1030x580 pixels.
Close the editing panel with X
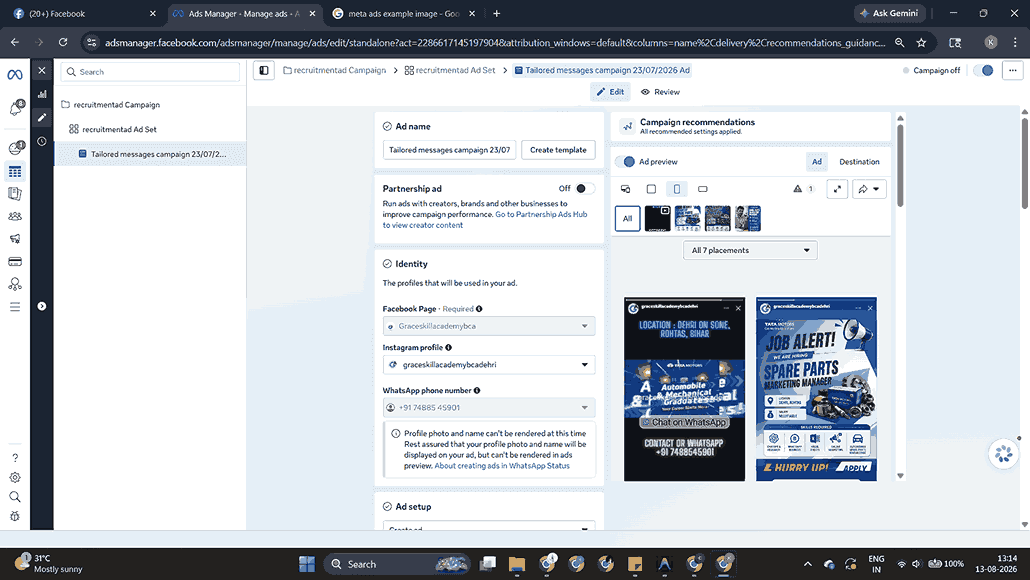pyautogui.click(x=41, y=70)
